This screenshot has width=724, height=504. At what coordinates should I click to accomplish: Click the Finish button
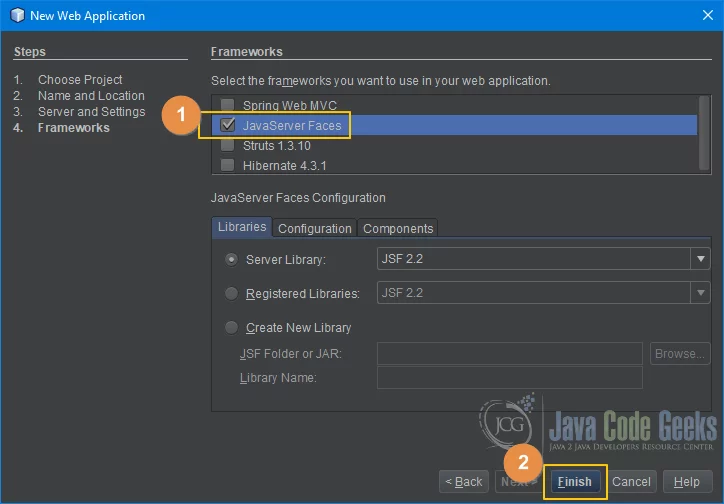(574, 481)
